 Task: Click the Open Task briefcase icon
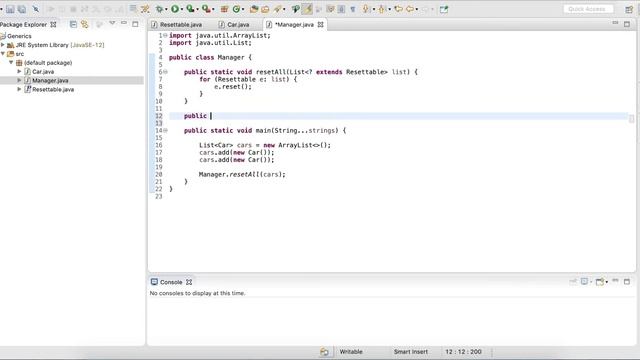(x=265, y=9)
